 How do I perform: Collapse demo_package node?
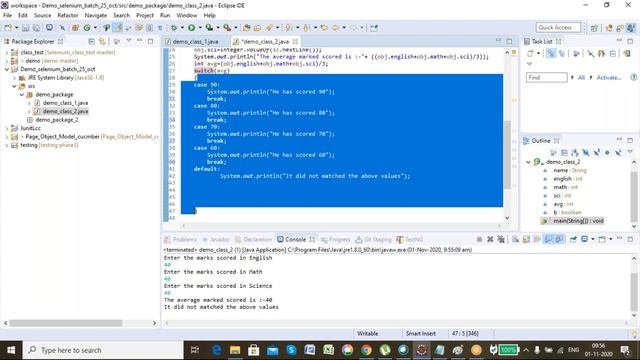(x=22, y=95)
